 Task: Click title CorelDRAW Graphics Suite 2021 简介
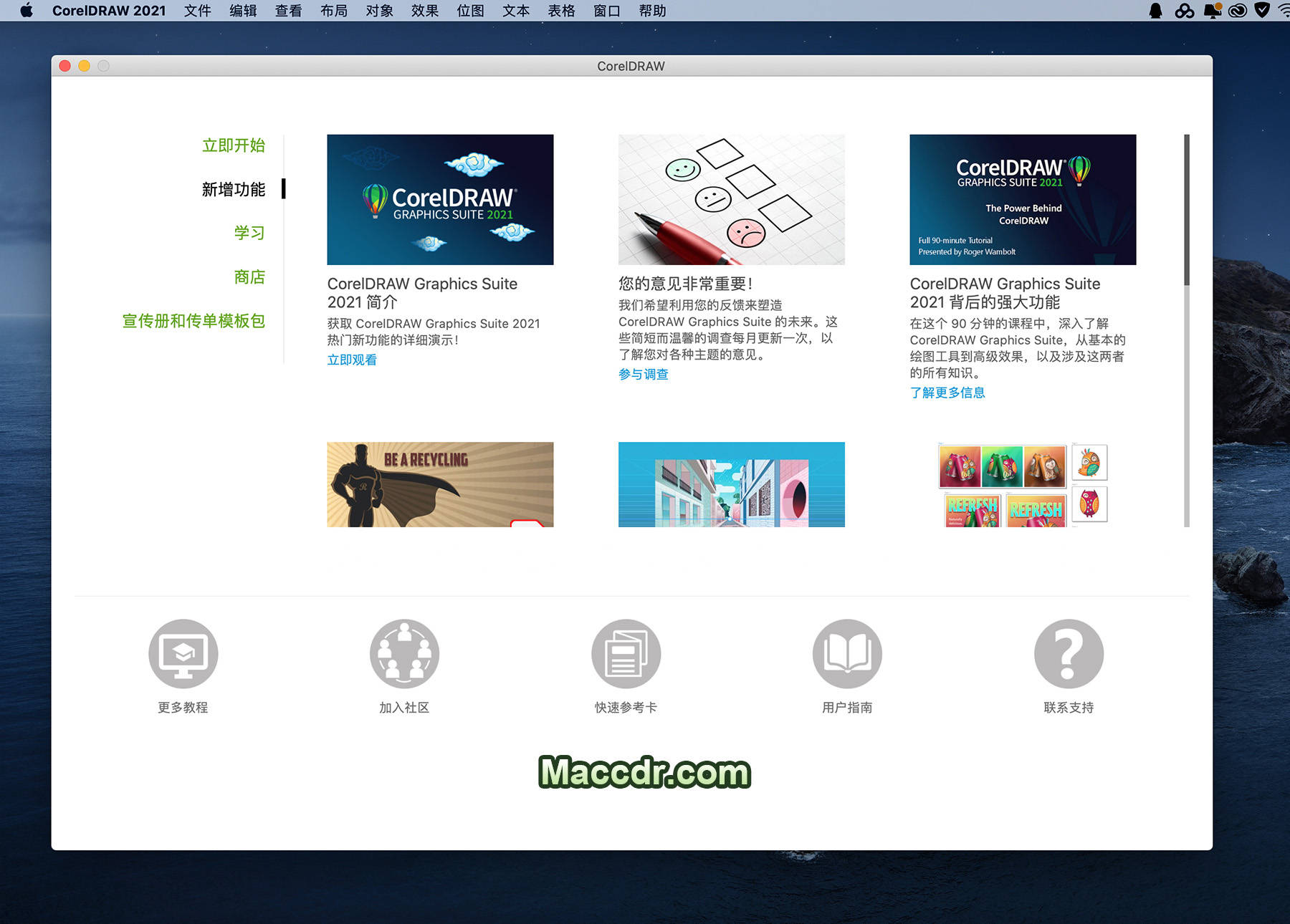click(422, 293)
